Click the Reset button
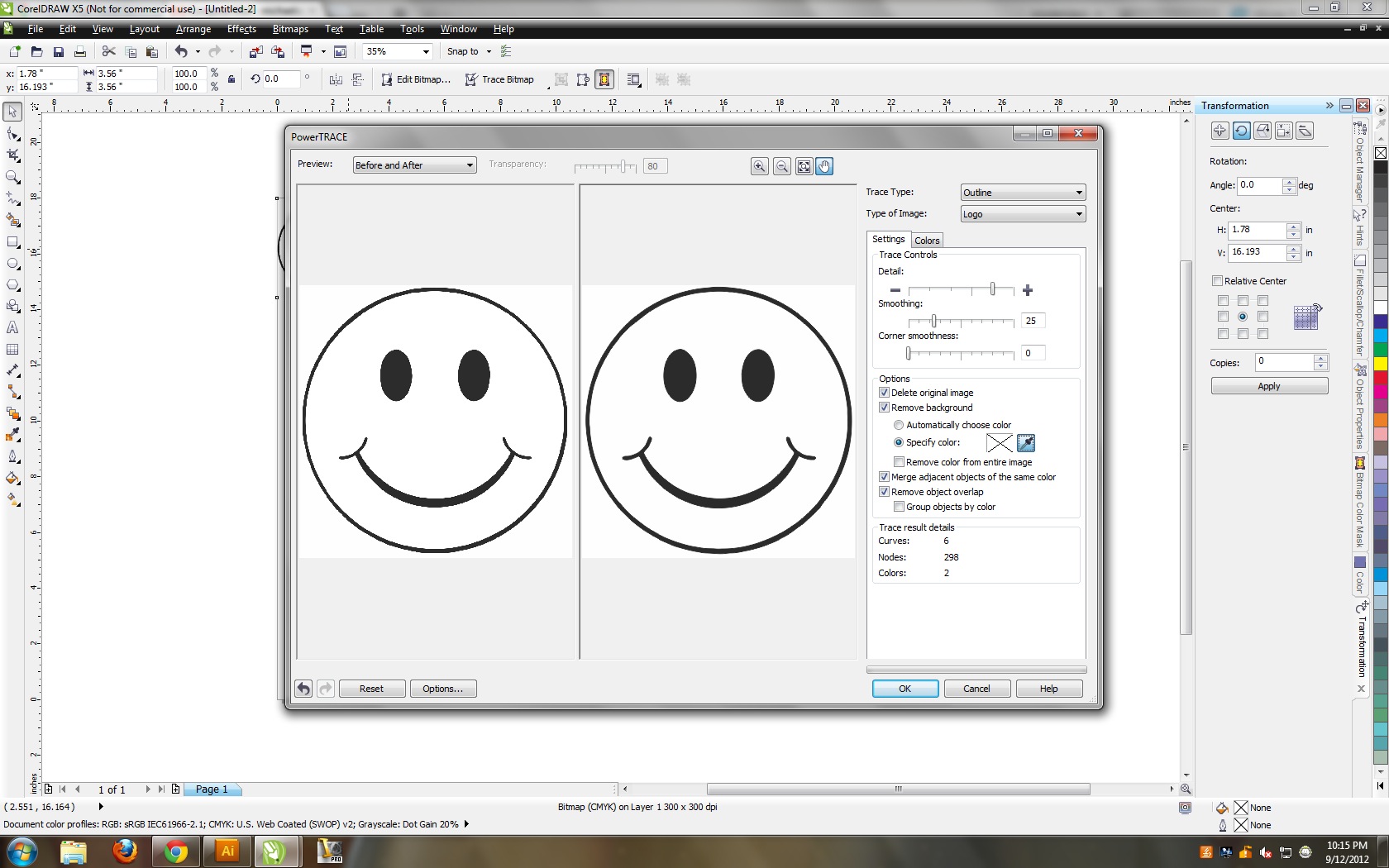Image resolution: width=1389 pixels, height=868 pixels. click(371, 689)
